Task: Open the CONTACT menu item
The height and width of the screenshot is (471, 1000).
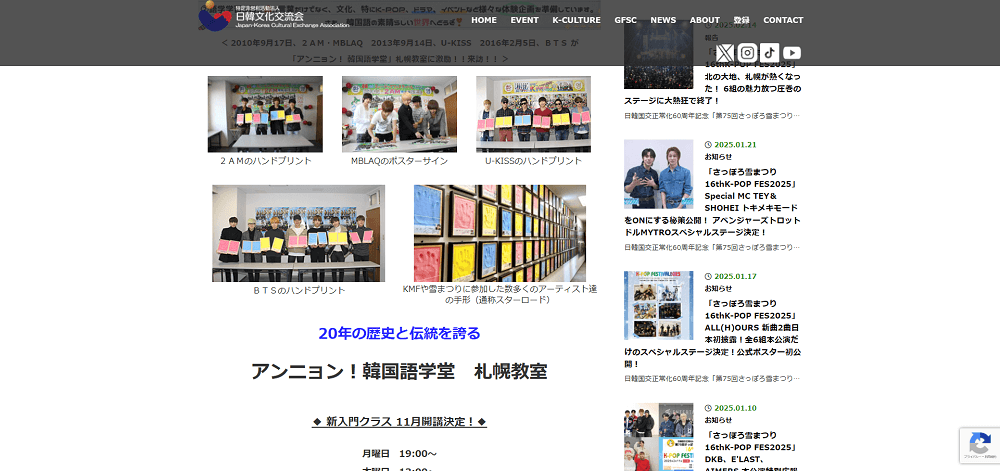Action: [x=783, y=20]
